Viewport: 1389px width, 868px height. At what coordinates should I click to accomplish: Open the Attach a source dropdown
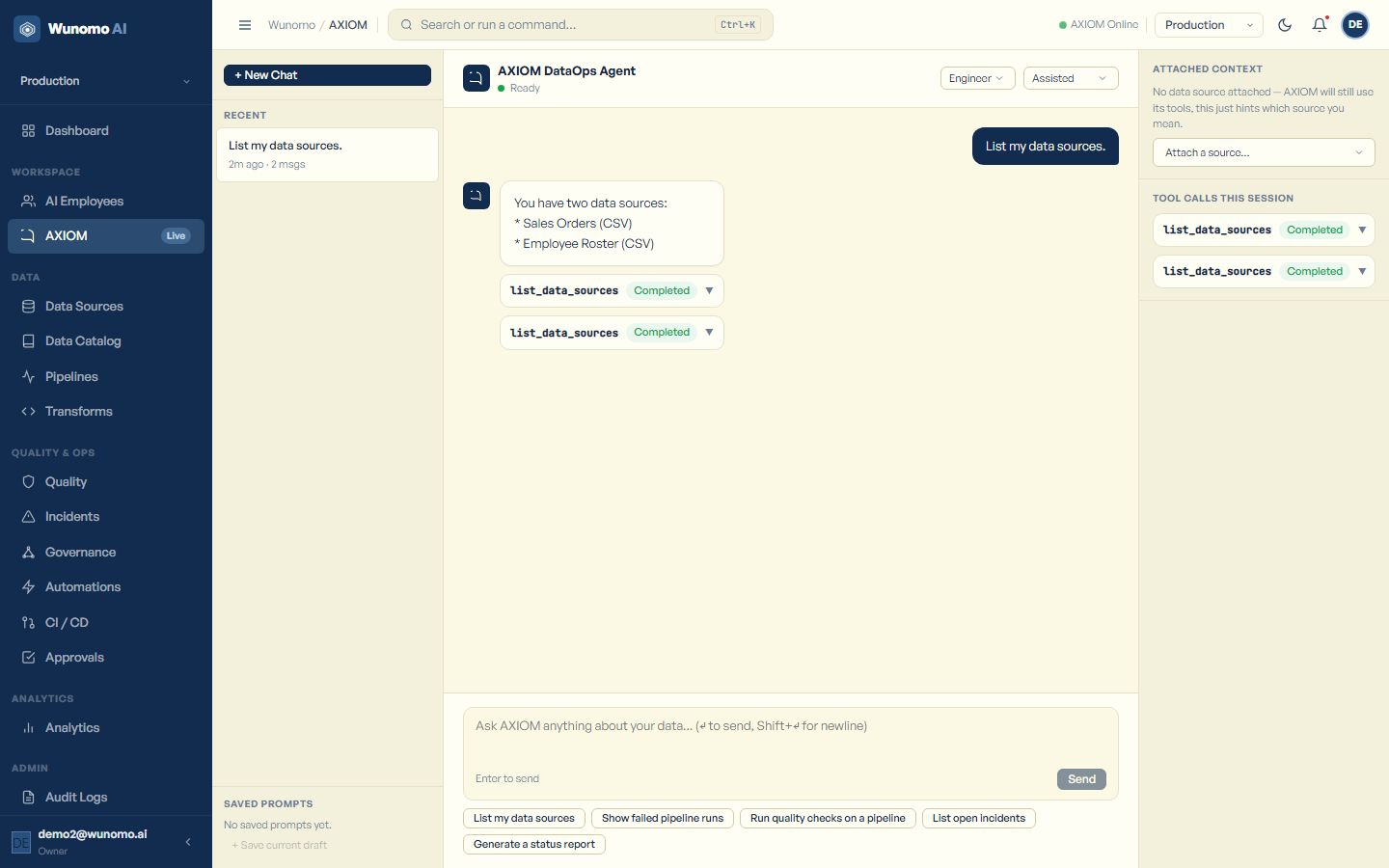1264,152
